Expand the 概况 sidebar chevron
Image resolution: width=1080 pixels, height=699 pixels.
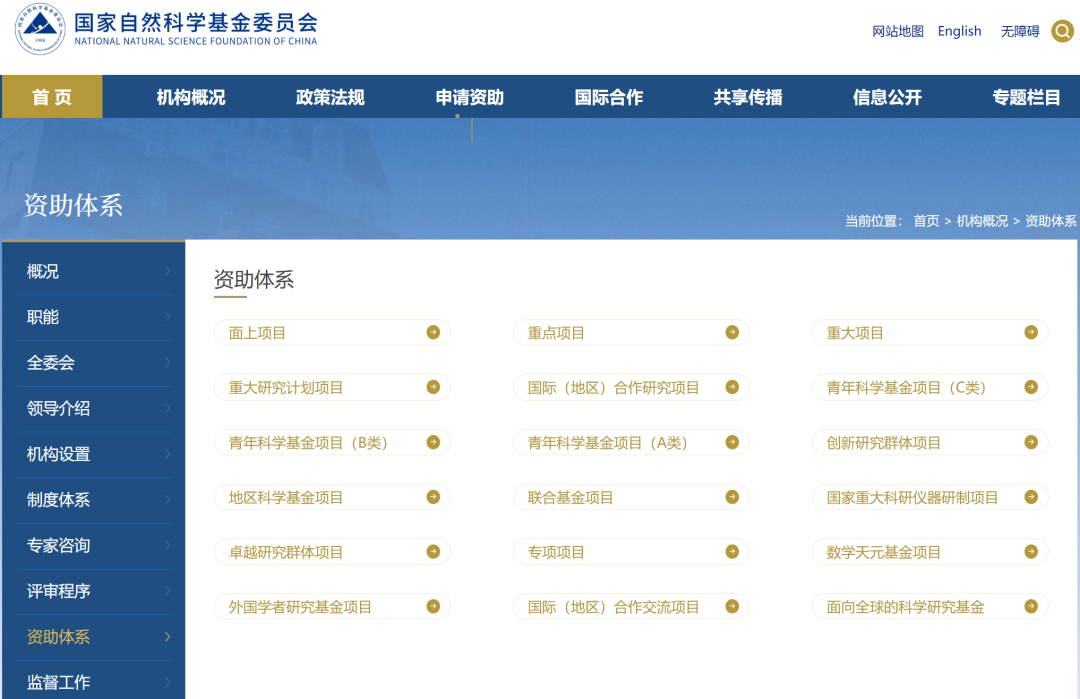tap(167, 271)
